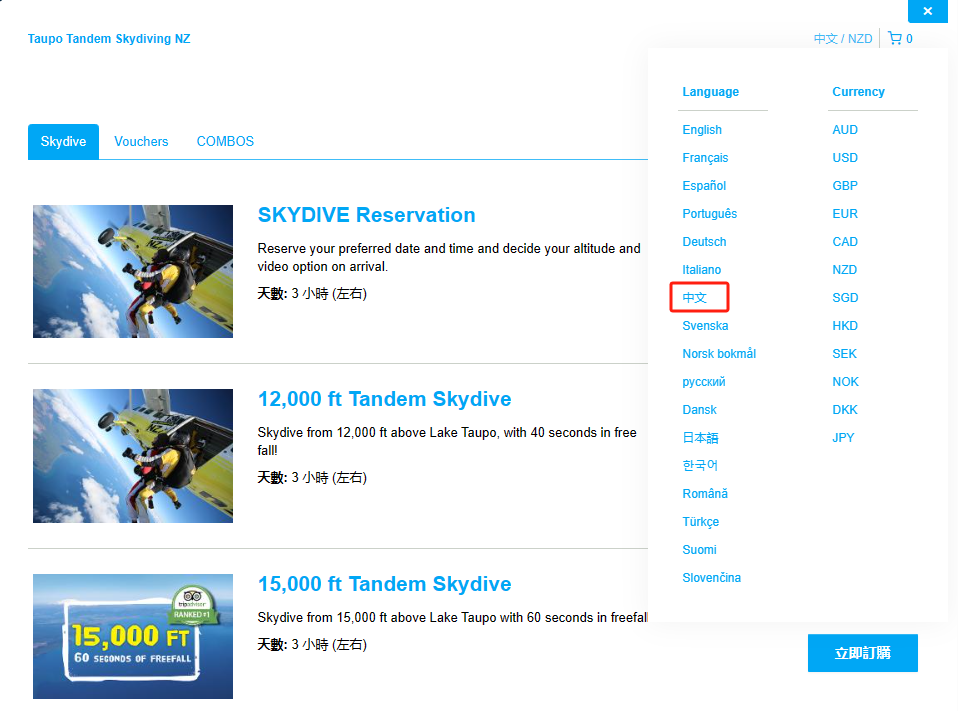Click the 12,000 ft Tandem Skydive thumbnail
The image size is (958, 711).
pyautogui.click(x=133, y=456)
